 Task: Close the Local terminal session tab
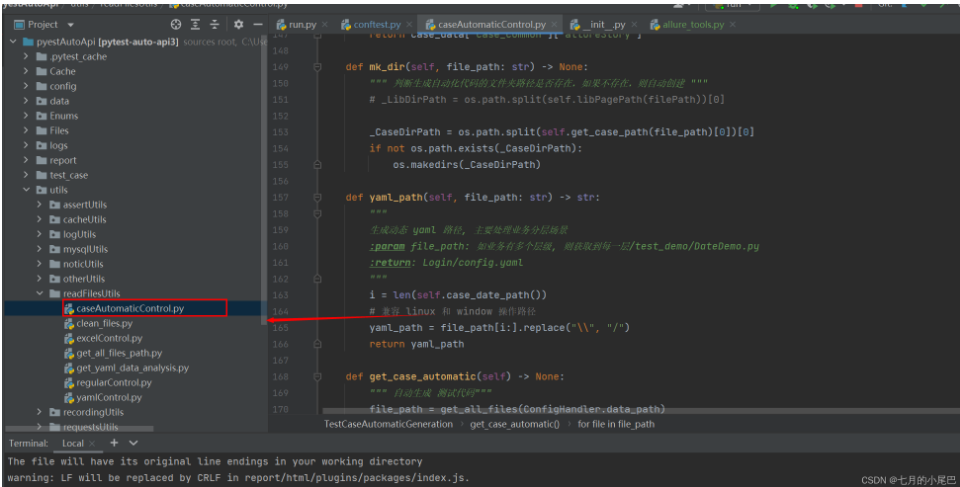click(92, 443)
